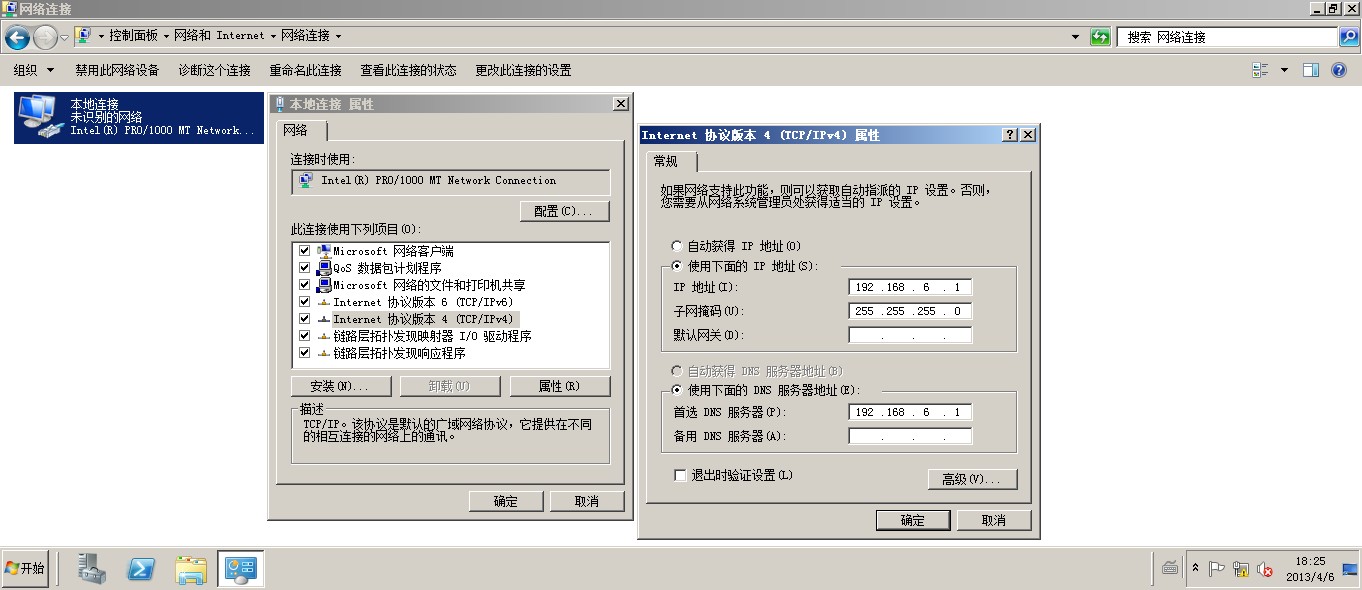Click the control panel icon in address bar

click(x=84, y=36)
